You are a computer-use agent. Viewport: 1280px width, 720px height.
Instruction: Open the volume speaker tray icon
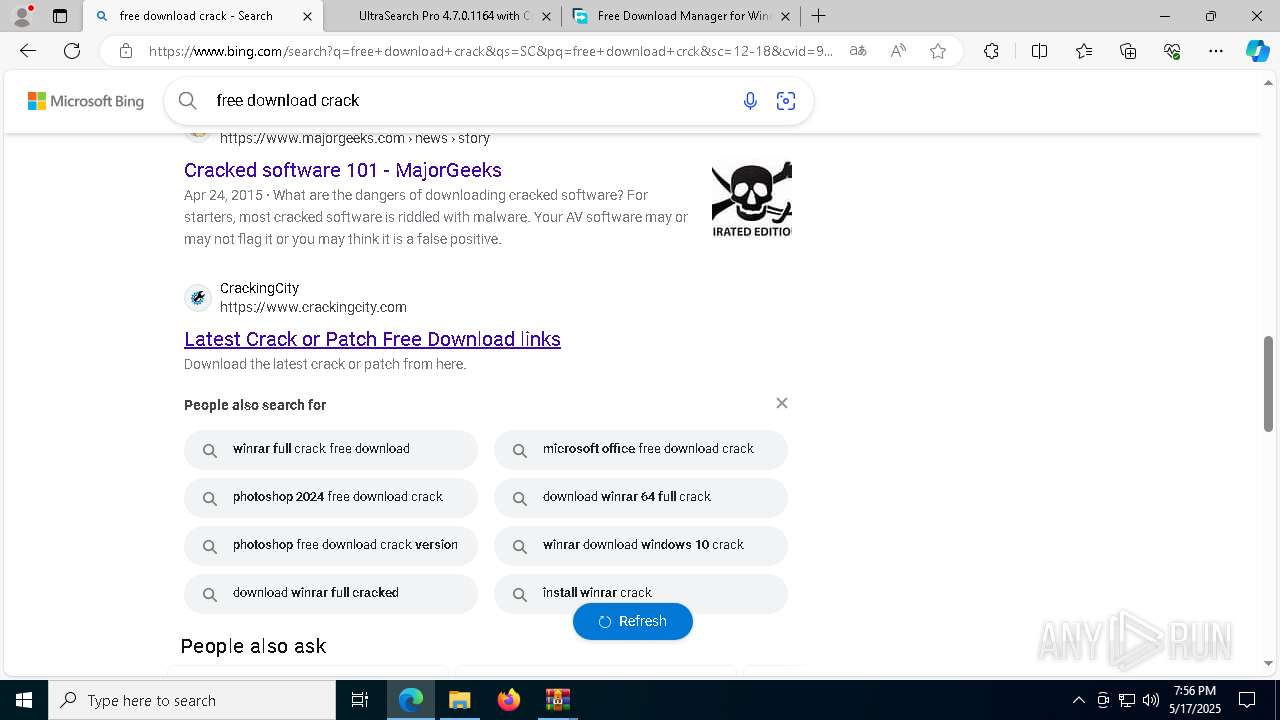pos(1151,700)
